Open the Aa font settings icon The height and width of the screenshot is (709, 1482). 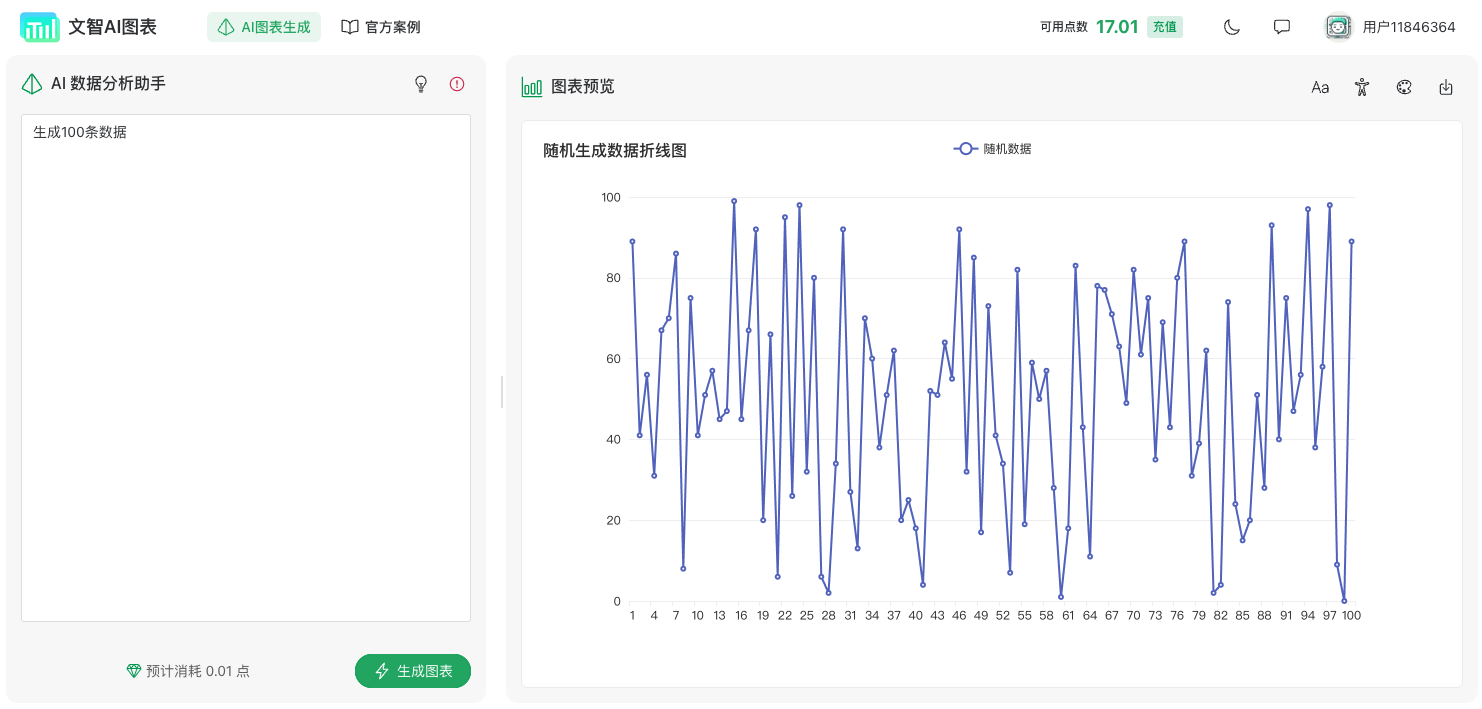click(x=1320, y=87)
